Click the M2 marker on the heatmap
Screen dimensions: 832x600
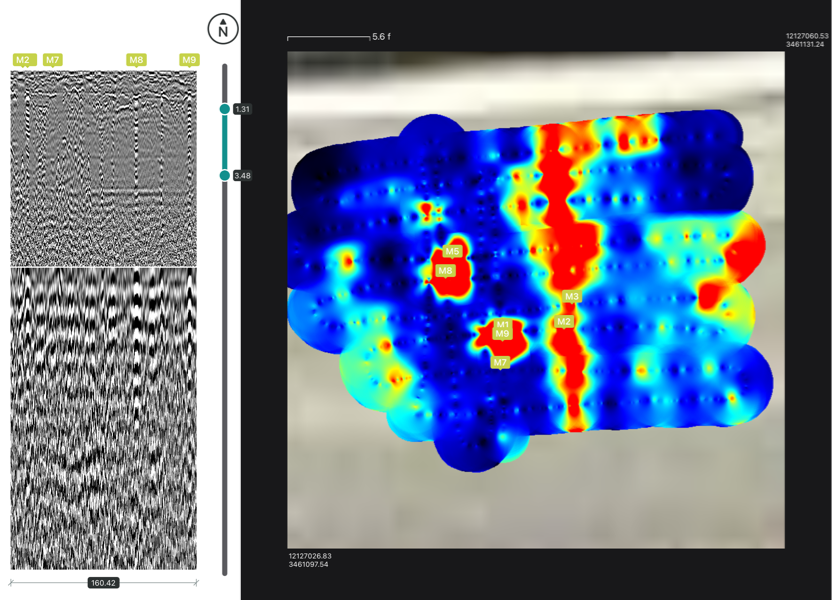564,322
